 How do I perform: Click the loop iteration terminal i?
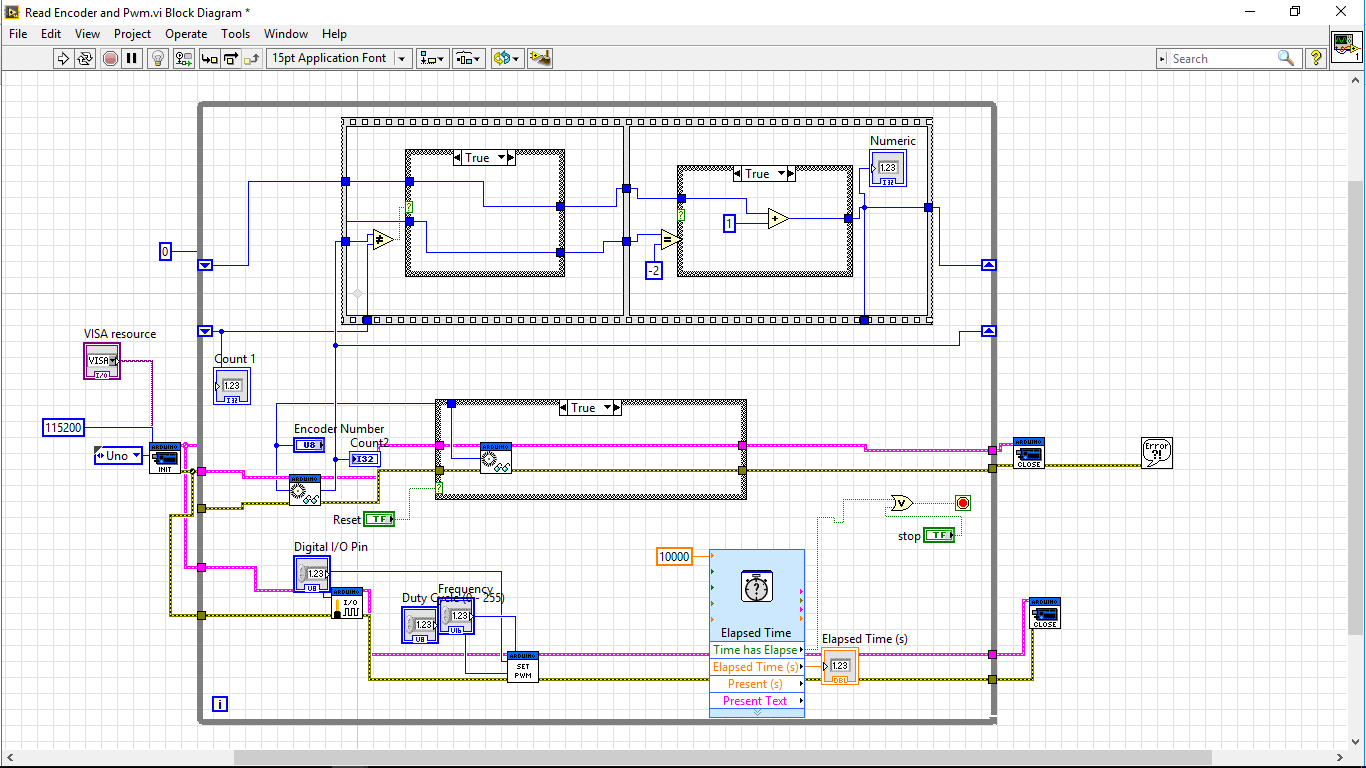pyautogui.click(x=221, y=705)
